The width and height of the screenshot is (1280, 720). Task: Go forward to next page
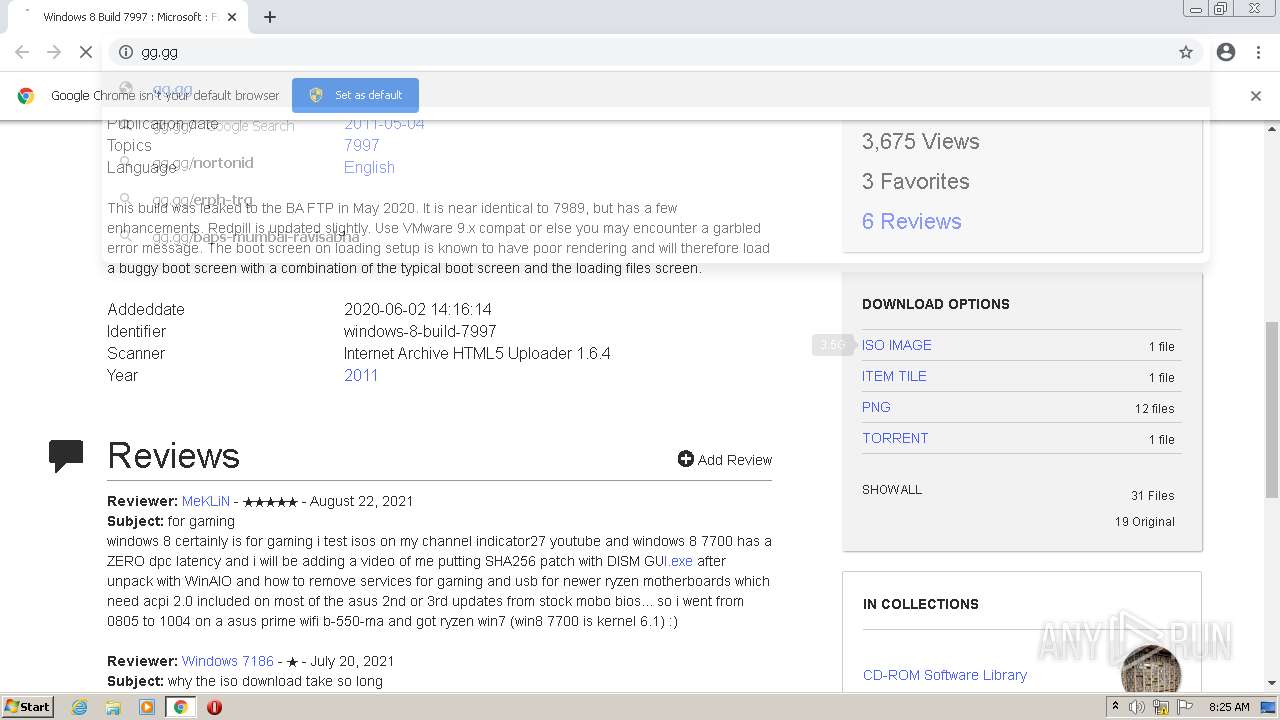[54, 52]
